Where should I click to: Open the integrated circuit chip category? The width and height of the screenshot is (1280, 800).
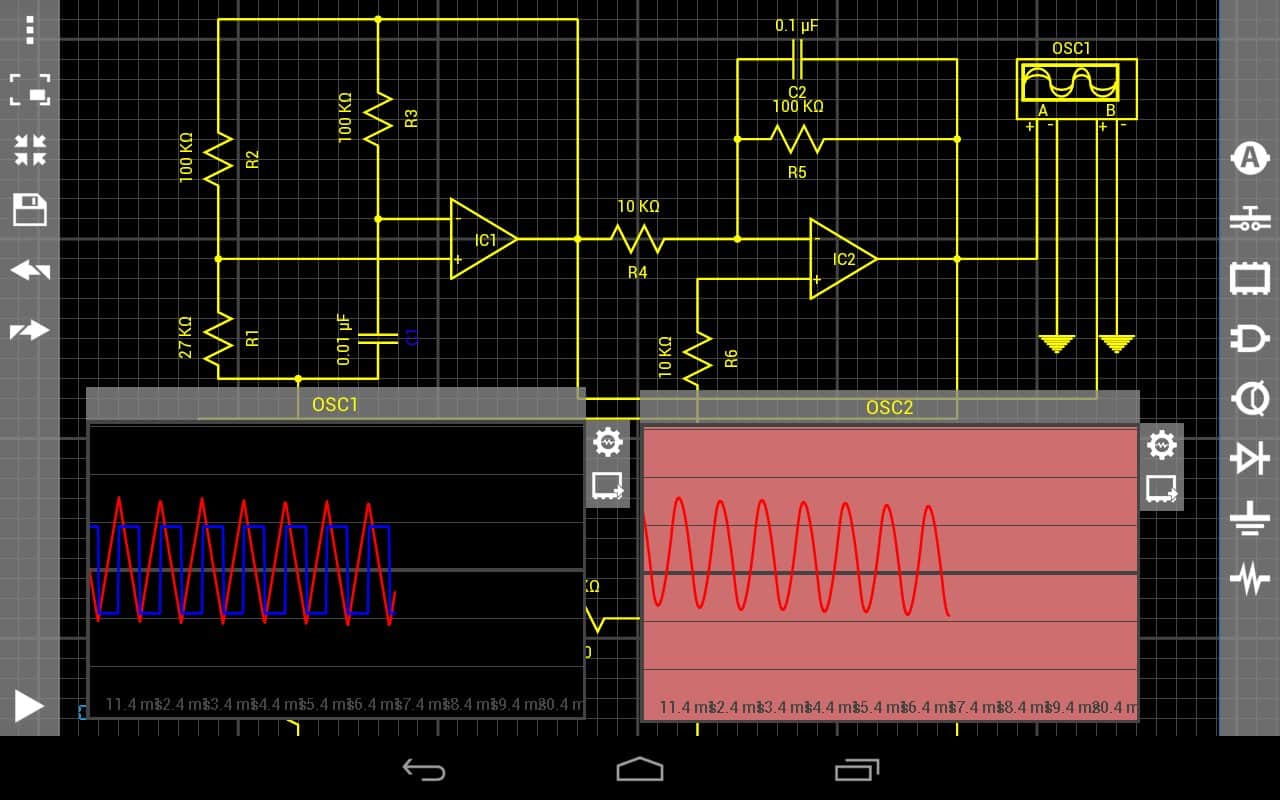(x=1249, y=279)
